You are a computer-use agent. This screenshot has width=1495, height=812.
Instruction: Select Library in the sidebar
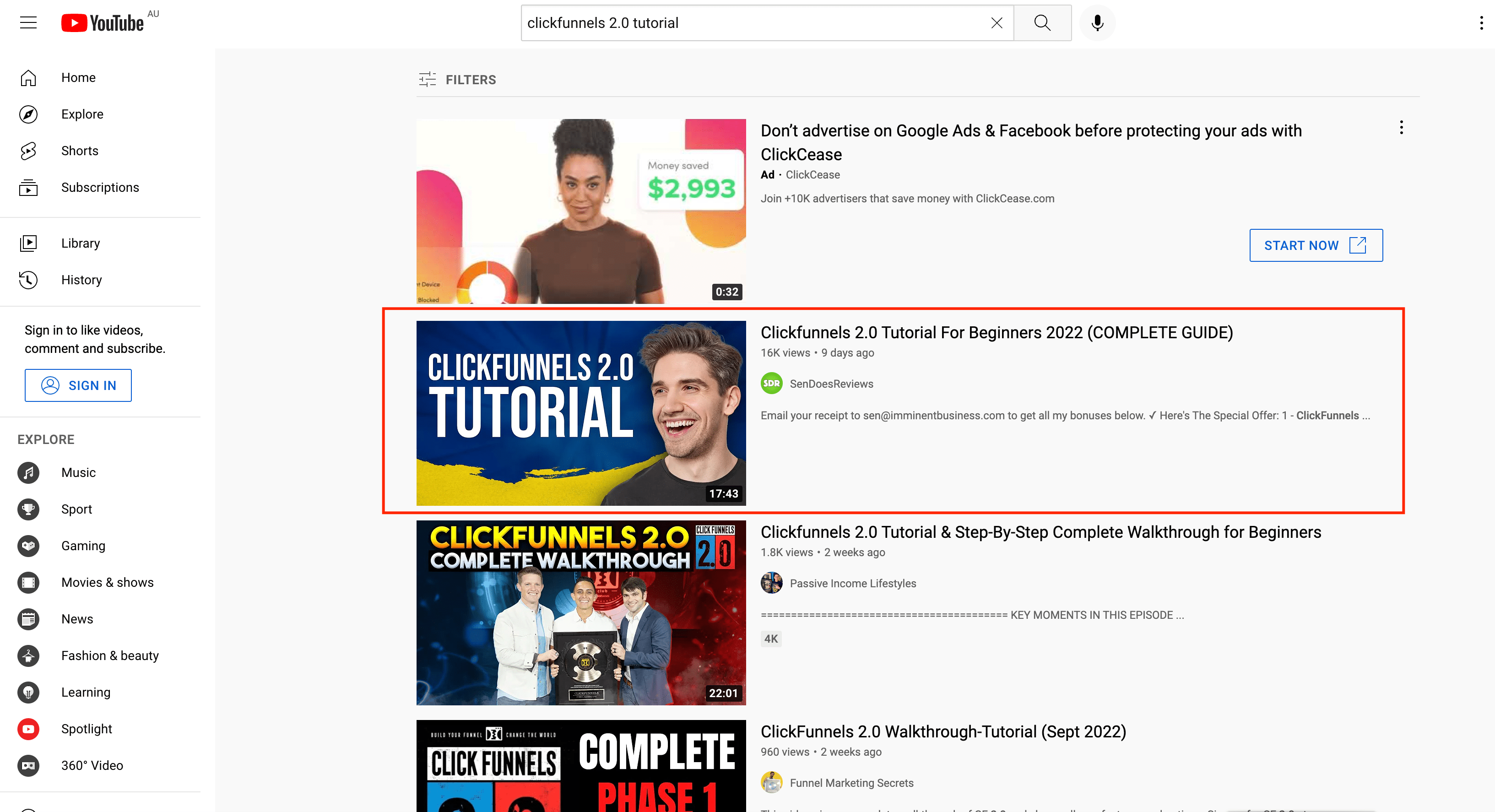click(100, 243)
